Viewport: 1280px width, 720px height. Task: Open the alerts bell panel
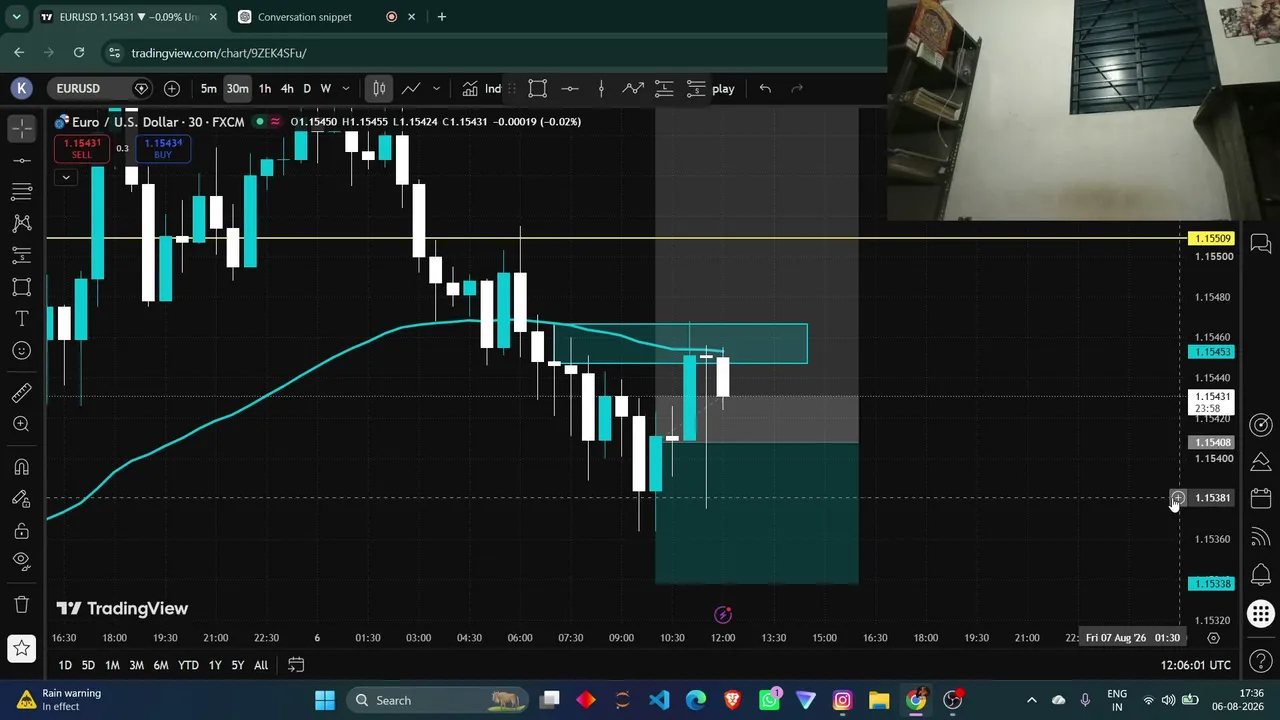pos(1261,575)
